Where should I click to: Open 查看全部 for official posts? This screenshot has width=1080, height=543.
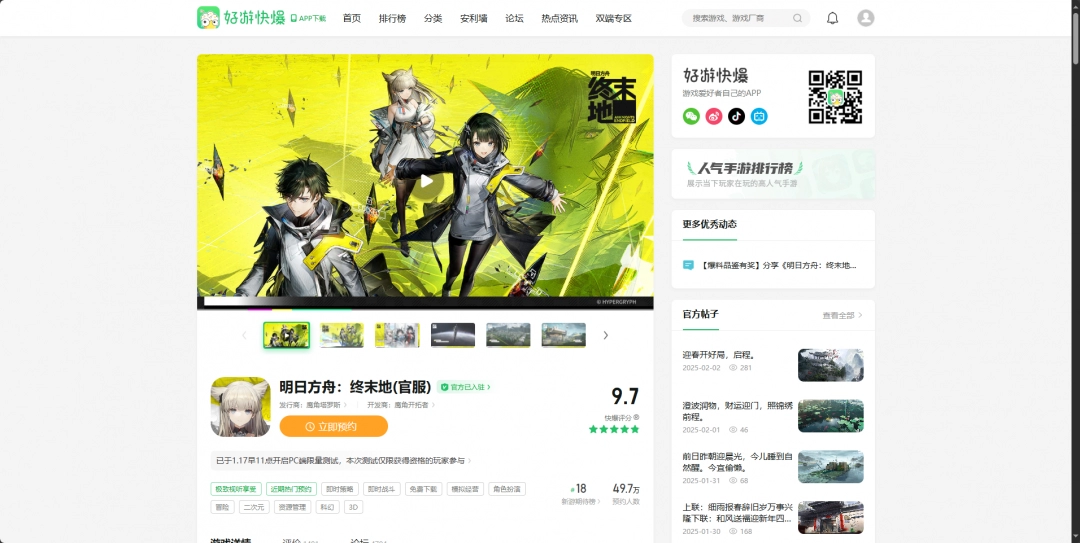[x=842, y=316]
